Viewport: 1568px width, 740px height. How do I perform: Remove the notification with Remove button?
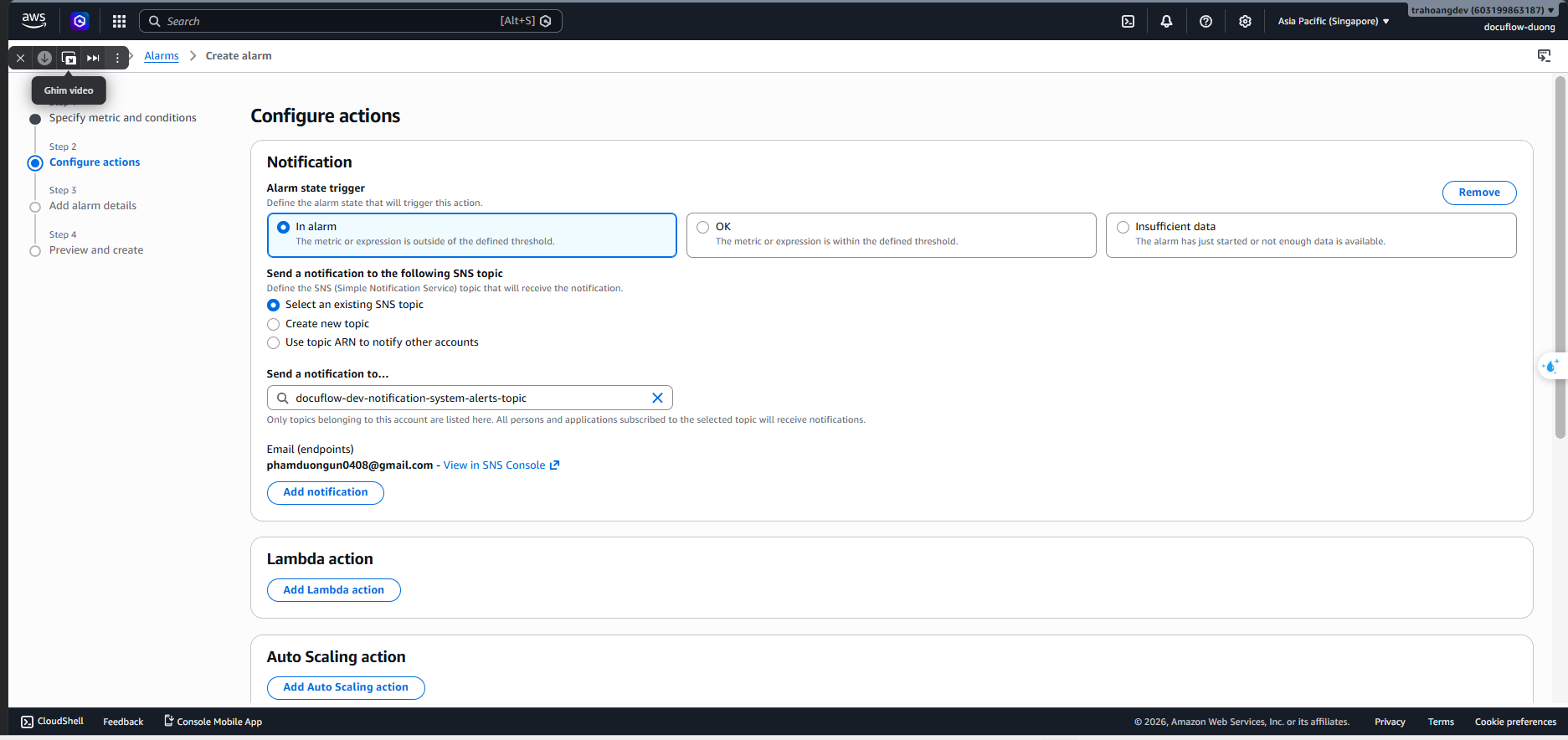click(x=1479, y=193)
